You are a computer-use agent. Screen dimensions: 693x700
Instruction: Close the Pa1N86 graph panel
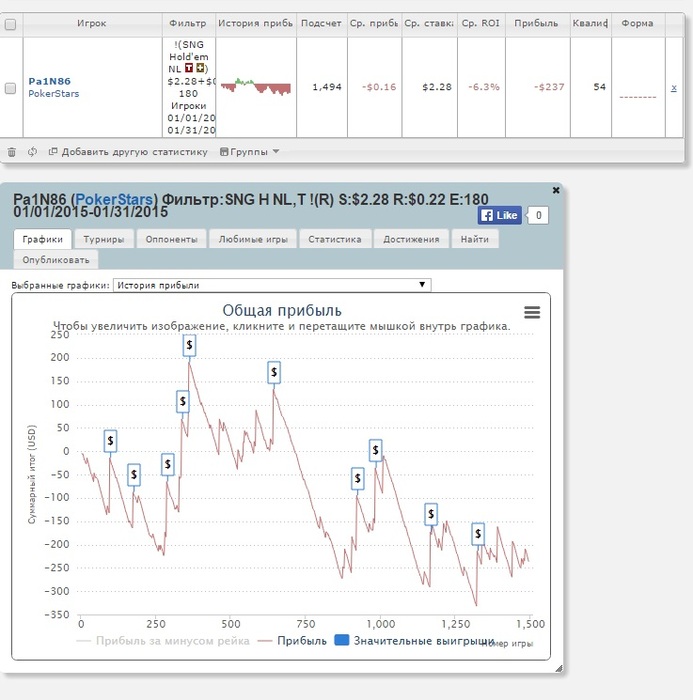[x=556, y=190]
